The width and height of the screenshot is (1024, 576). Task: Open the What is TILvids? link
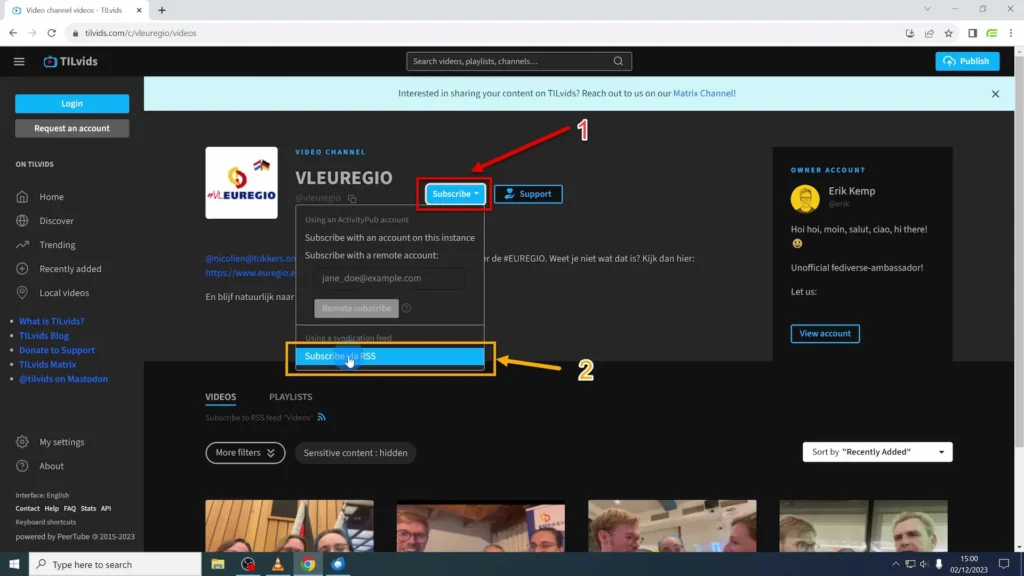coord(52,321)
